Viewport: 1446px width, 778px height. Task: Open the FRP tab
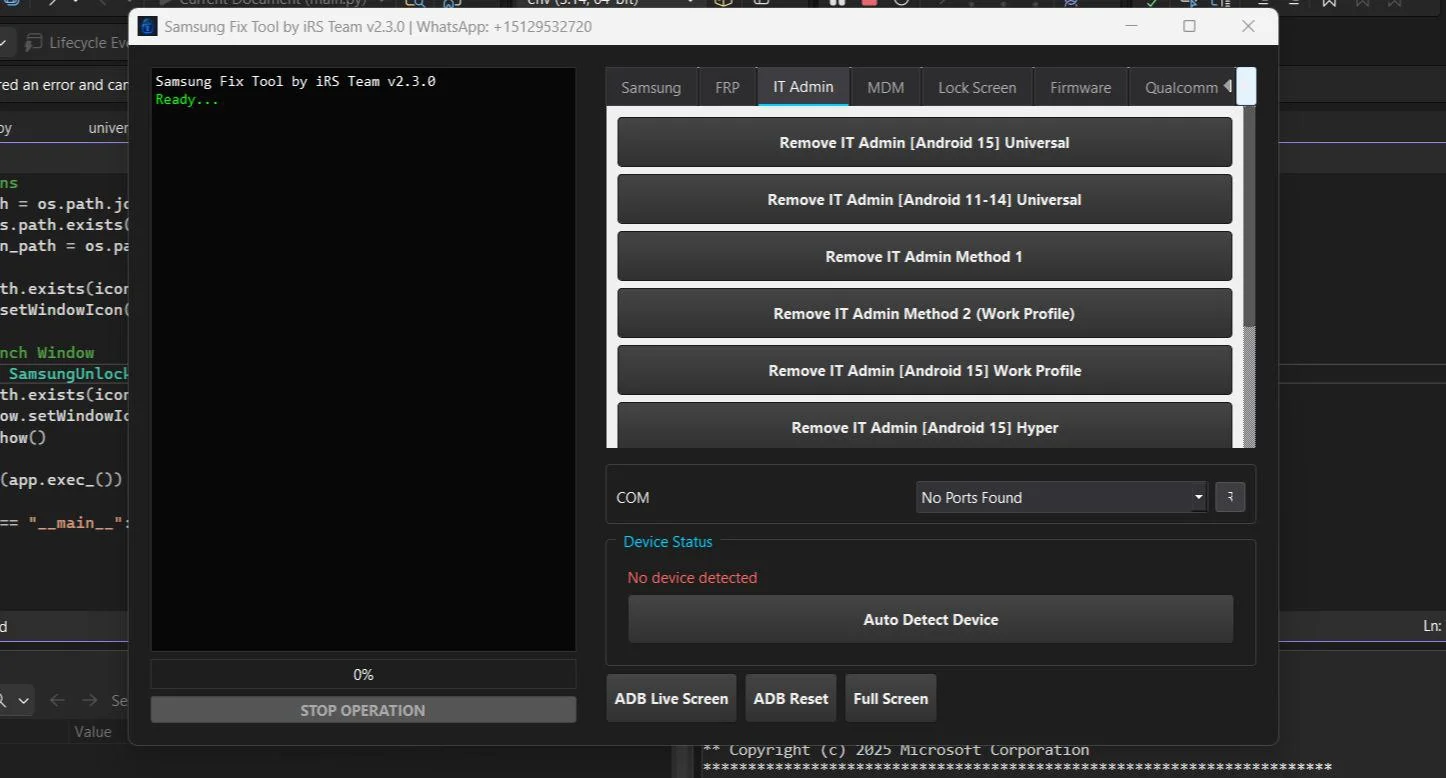tap(727, 88)
